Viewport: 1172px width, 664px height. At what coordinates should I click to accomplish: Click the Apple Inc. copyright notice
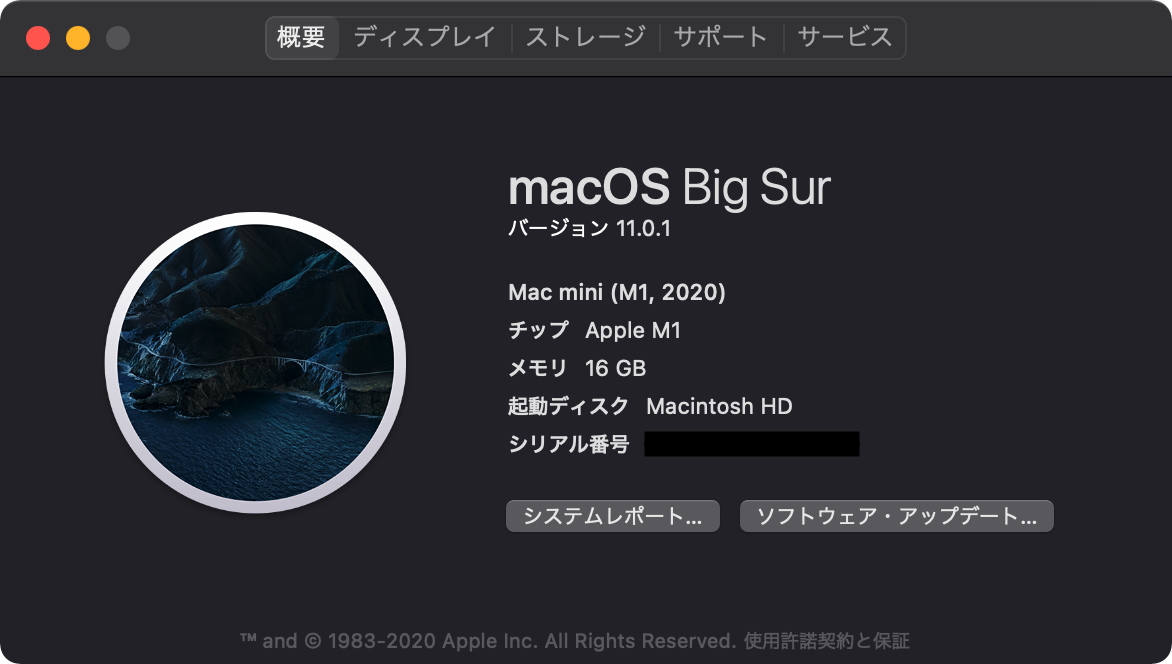489,641
